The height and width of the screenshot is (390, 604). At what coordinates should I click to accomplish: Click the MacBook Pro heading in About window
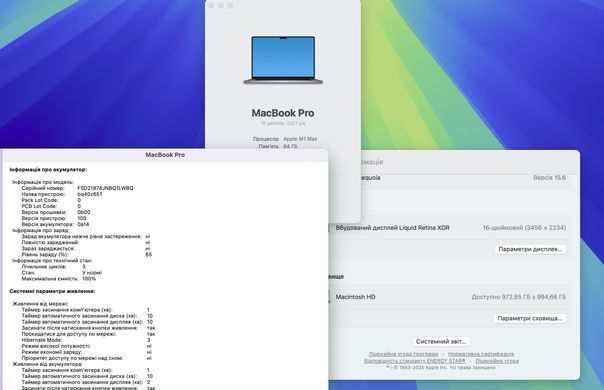pos(283,113)
